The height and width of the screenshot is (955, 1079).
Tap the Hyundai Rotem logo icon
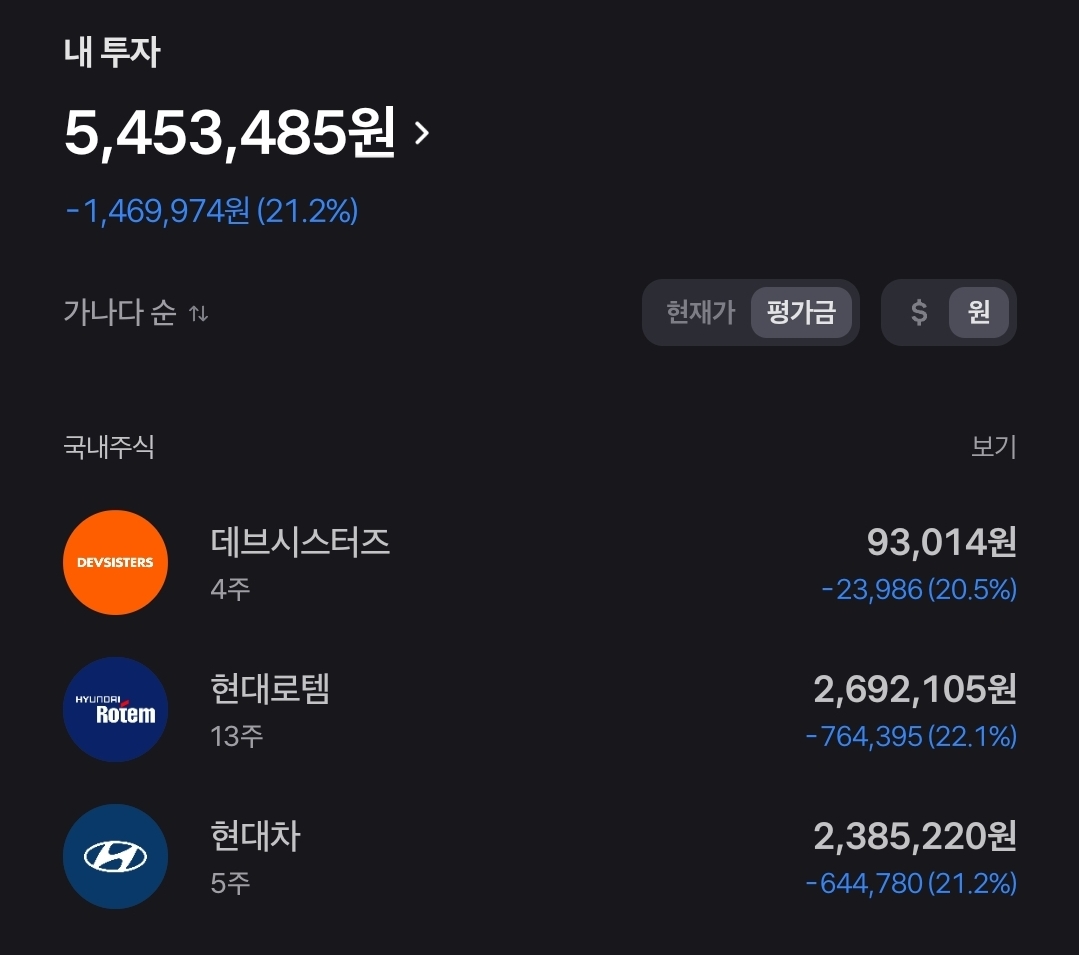coord(115,709)
